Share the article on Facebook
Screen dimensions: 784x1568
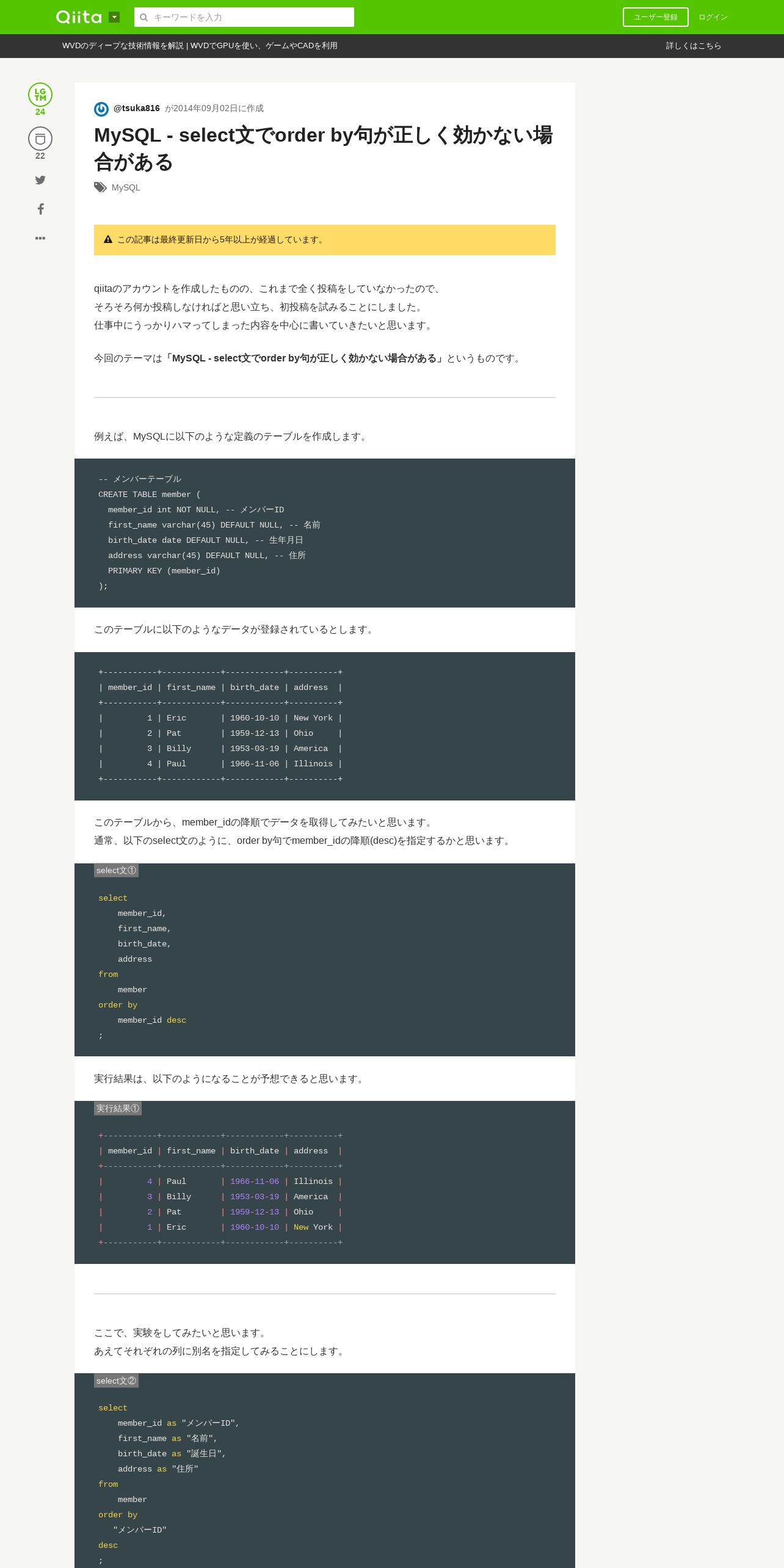[x=40, y=209]
